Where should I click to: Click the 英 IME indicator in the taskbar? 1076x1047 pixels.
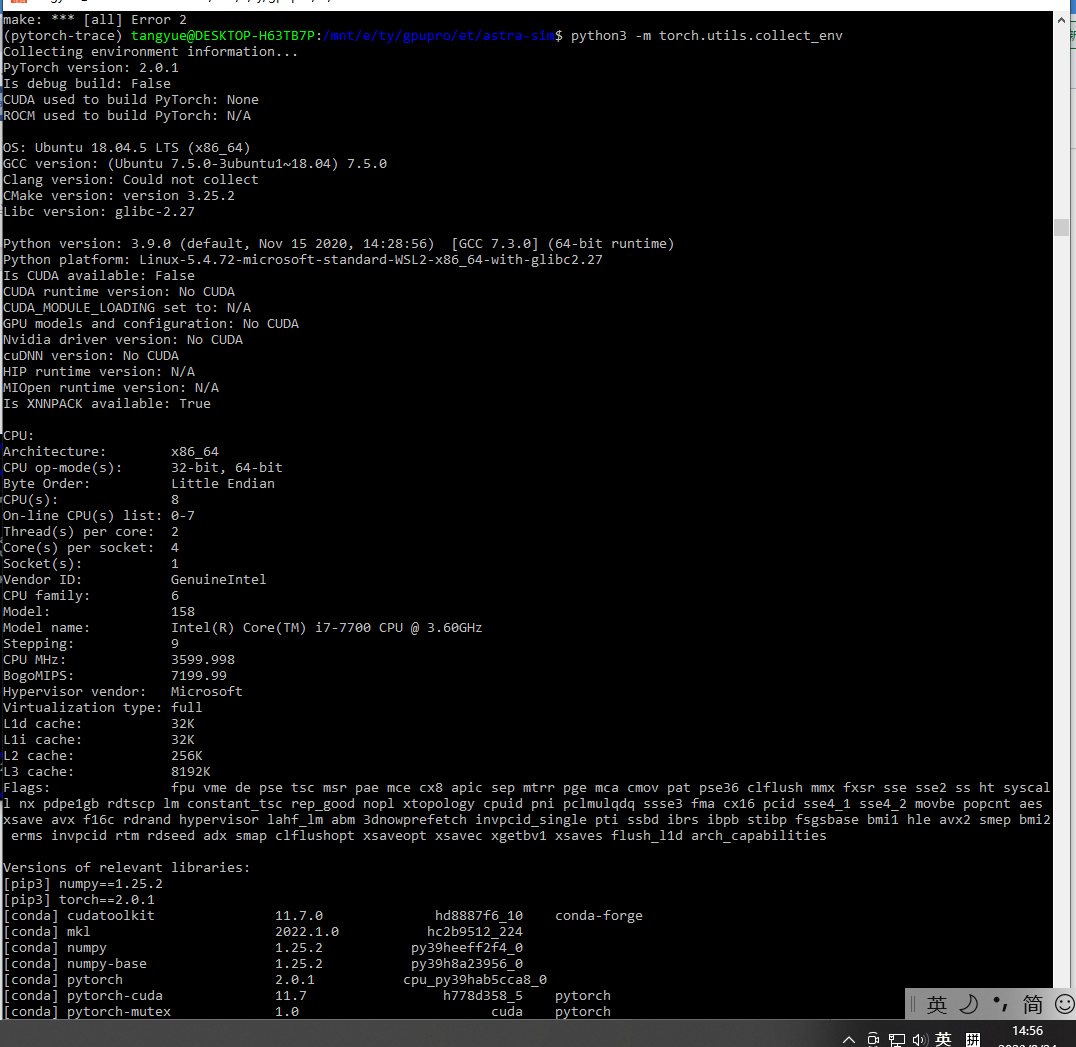point(943,1039)
